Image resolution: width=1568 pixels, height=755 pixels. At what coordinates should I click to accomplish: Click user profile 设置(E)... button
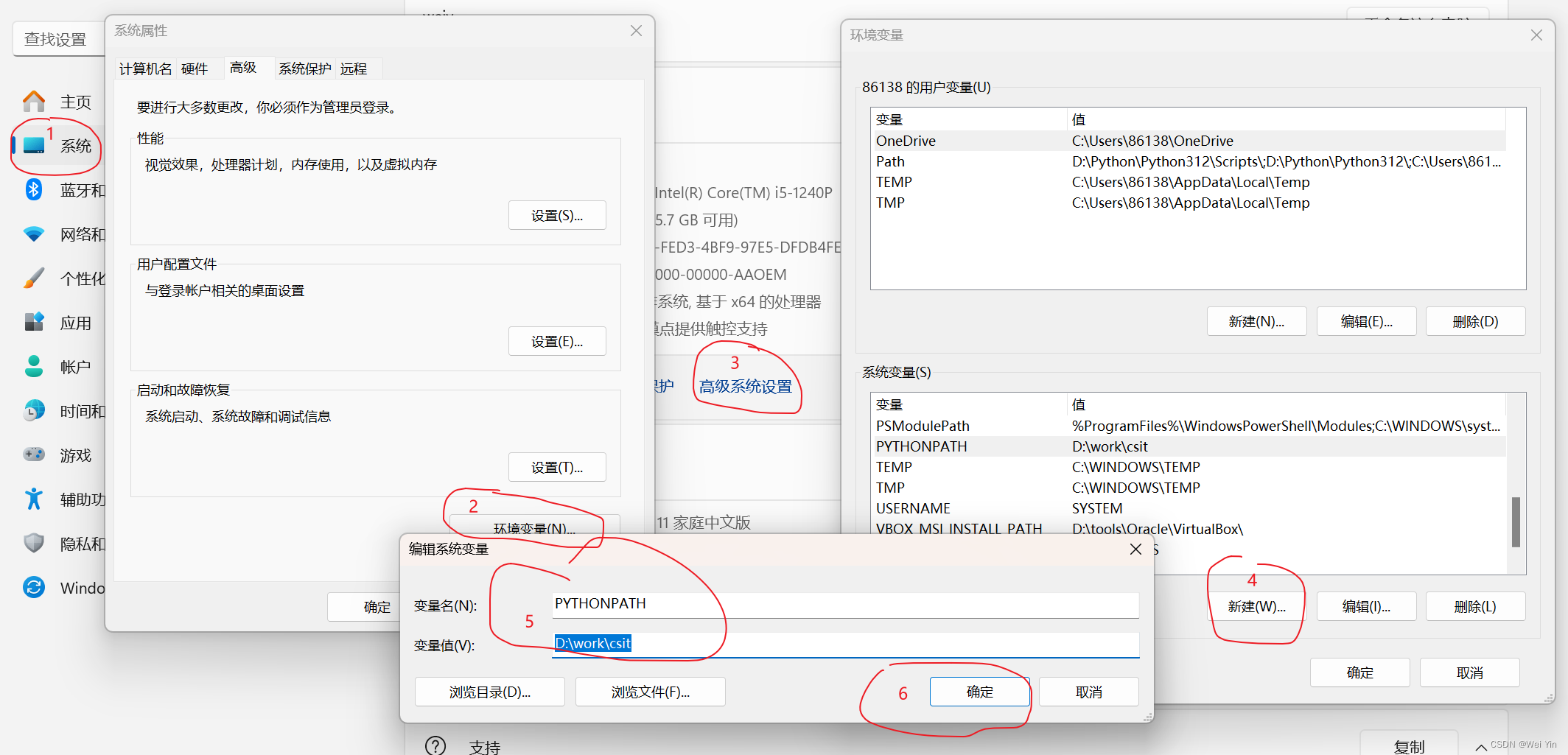coord(557,342)
